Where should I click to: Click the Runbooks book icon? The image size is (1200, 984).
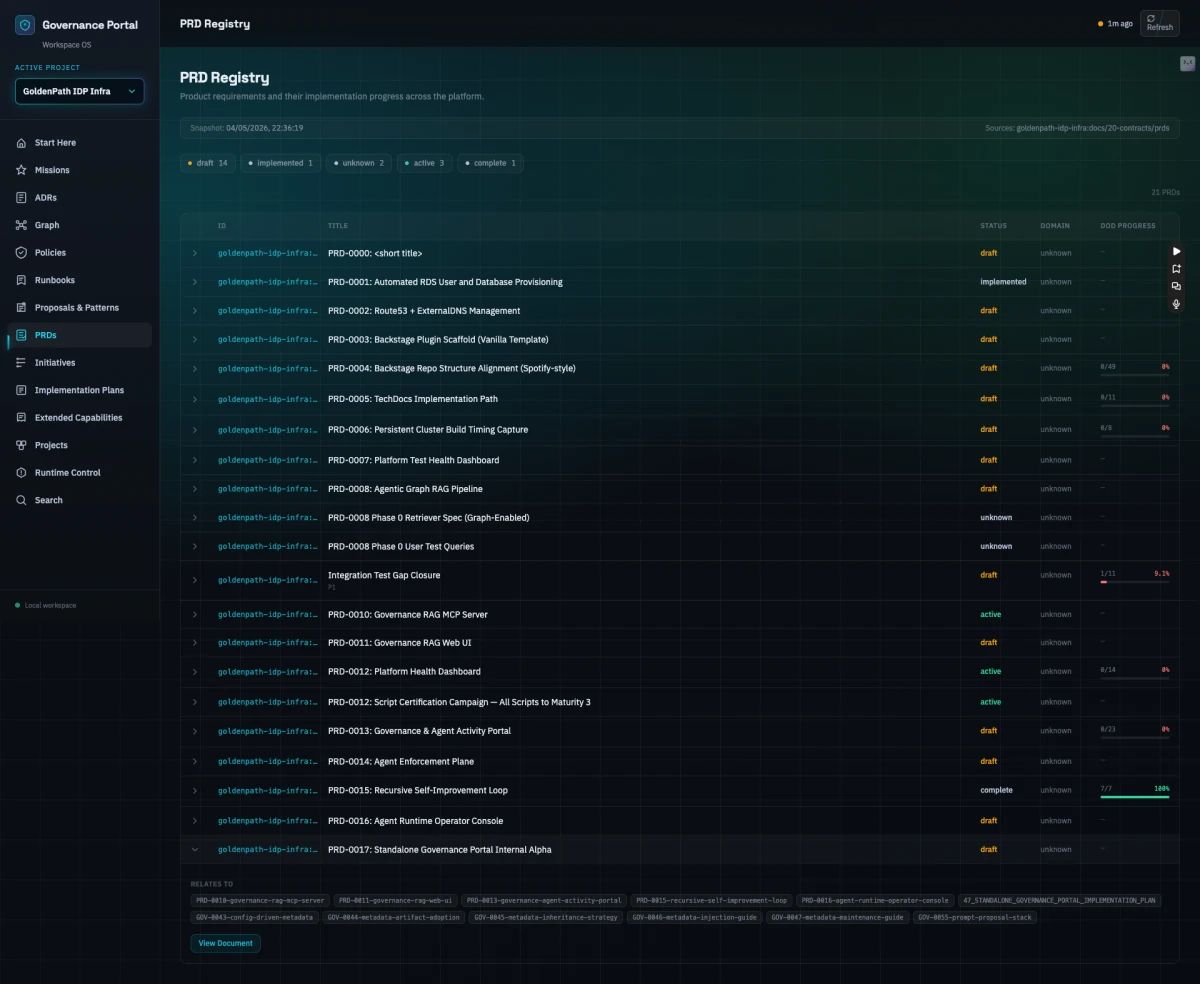coord(21,280)
